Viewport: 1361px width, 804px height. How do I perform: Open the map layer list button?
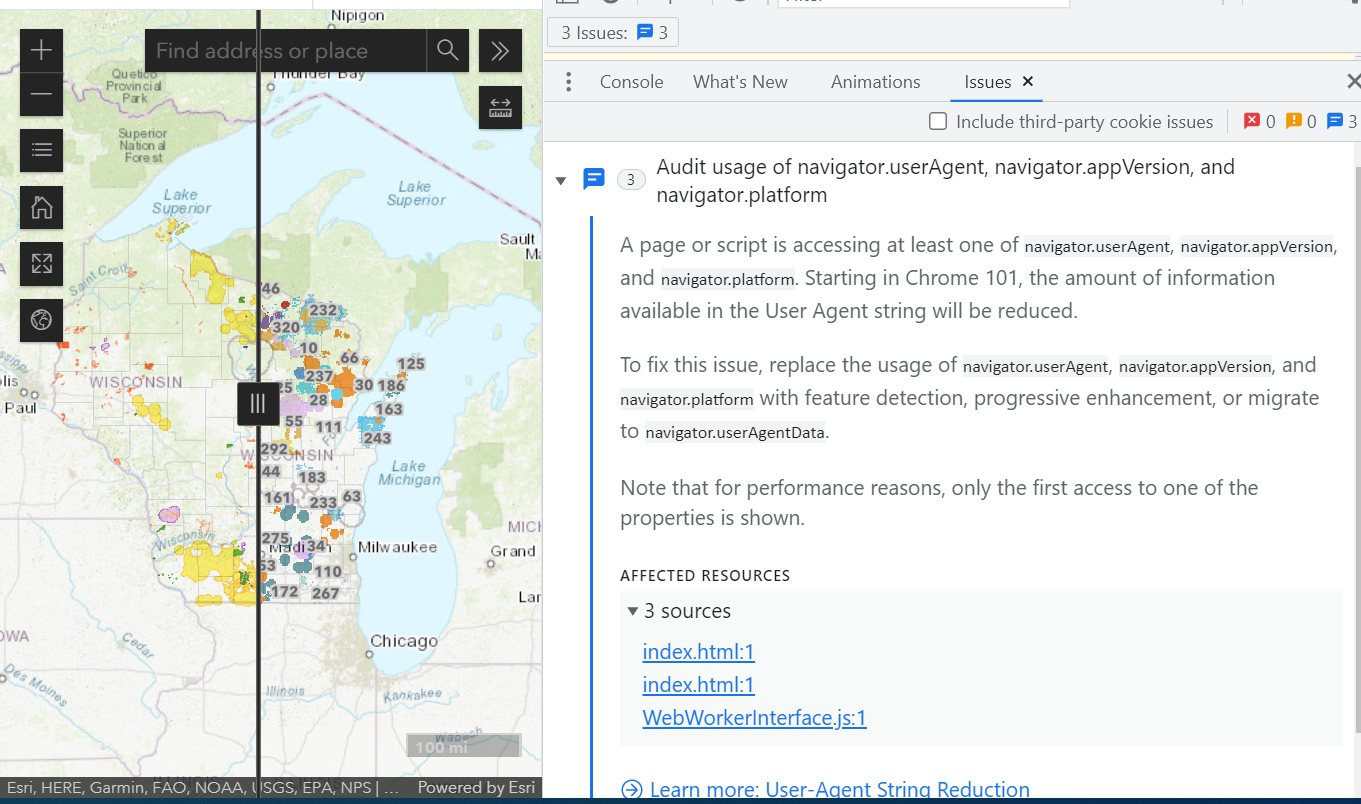click(x=41, y=150)
